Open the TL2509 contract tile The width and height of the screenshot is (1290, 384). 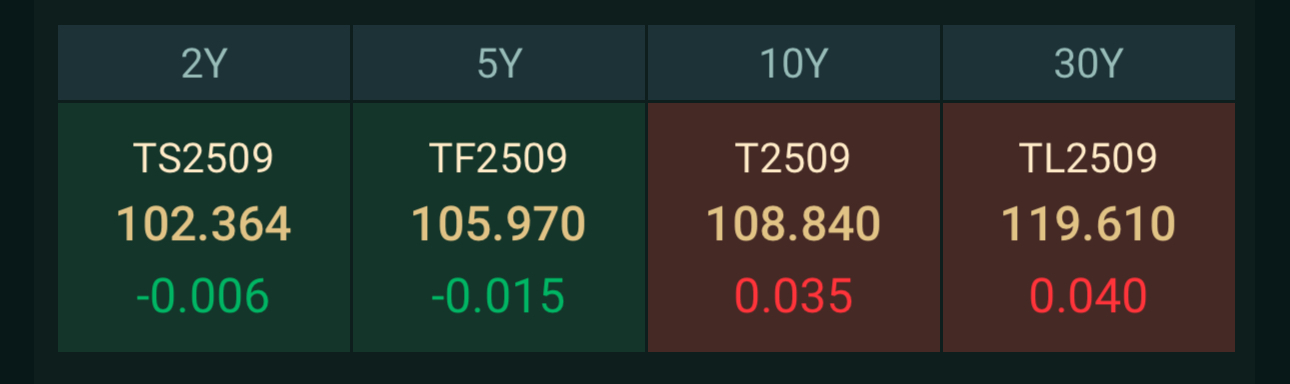1089,227
